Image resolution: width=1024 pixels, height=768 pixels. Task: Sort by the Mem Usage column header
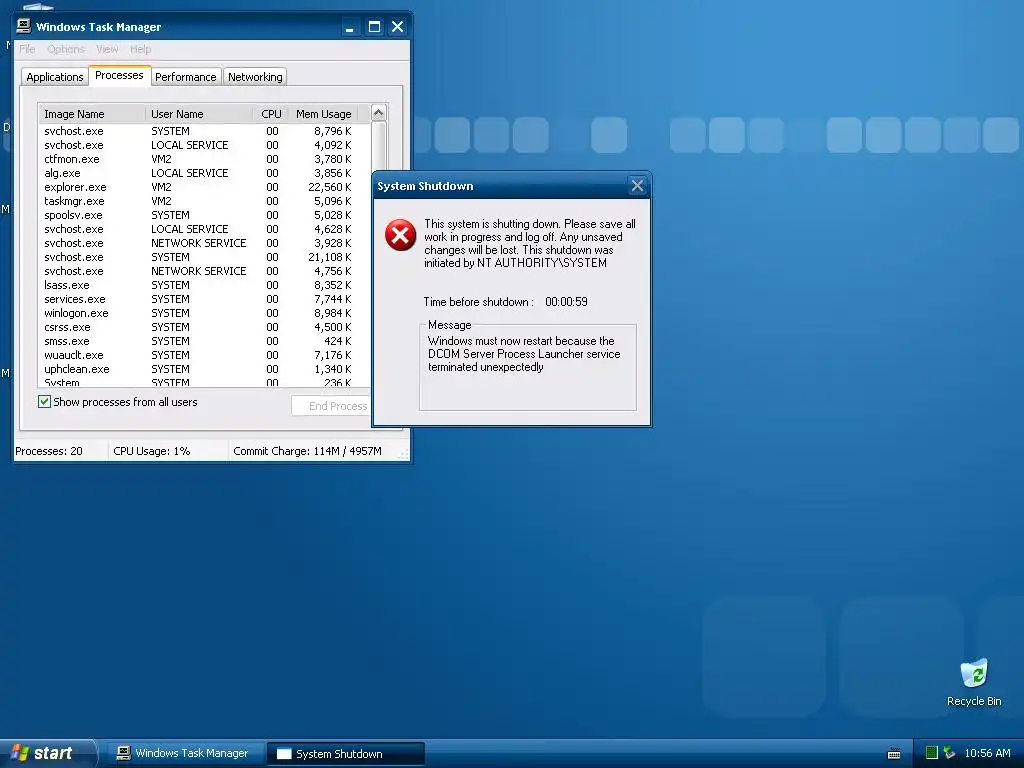(323, 114)
